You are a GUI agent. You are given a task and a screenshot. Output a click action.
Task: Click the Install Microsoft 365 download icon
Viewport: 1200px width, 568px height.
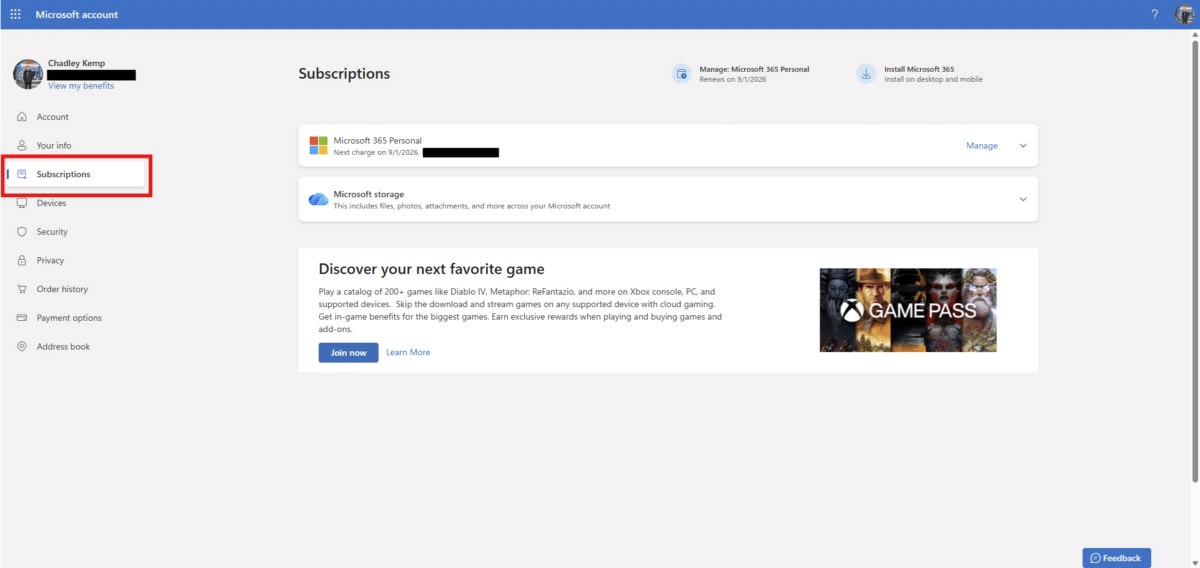[866, 74]
